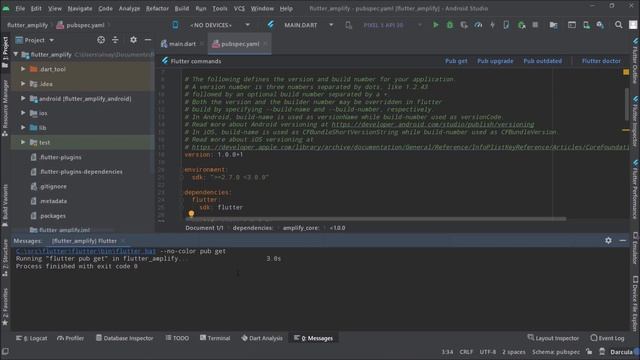
Task: Hide the Messages panel minus icon
Action: click(622, 240)
